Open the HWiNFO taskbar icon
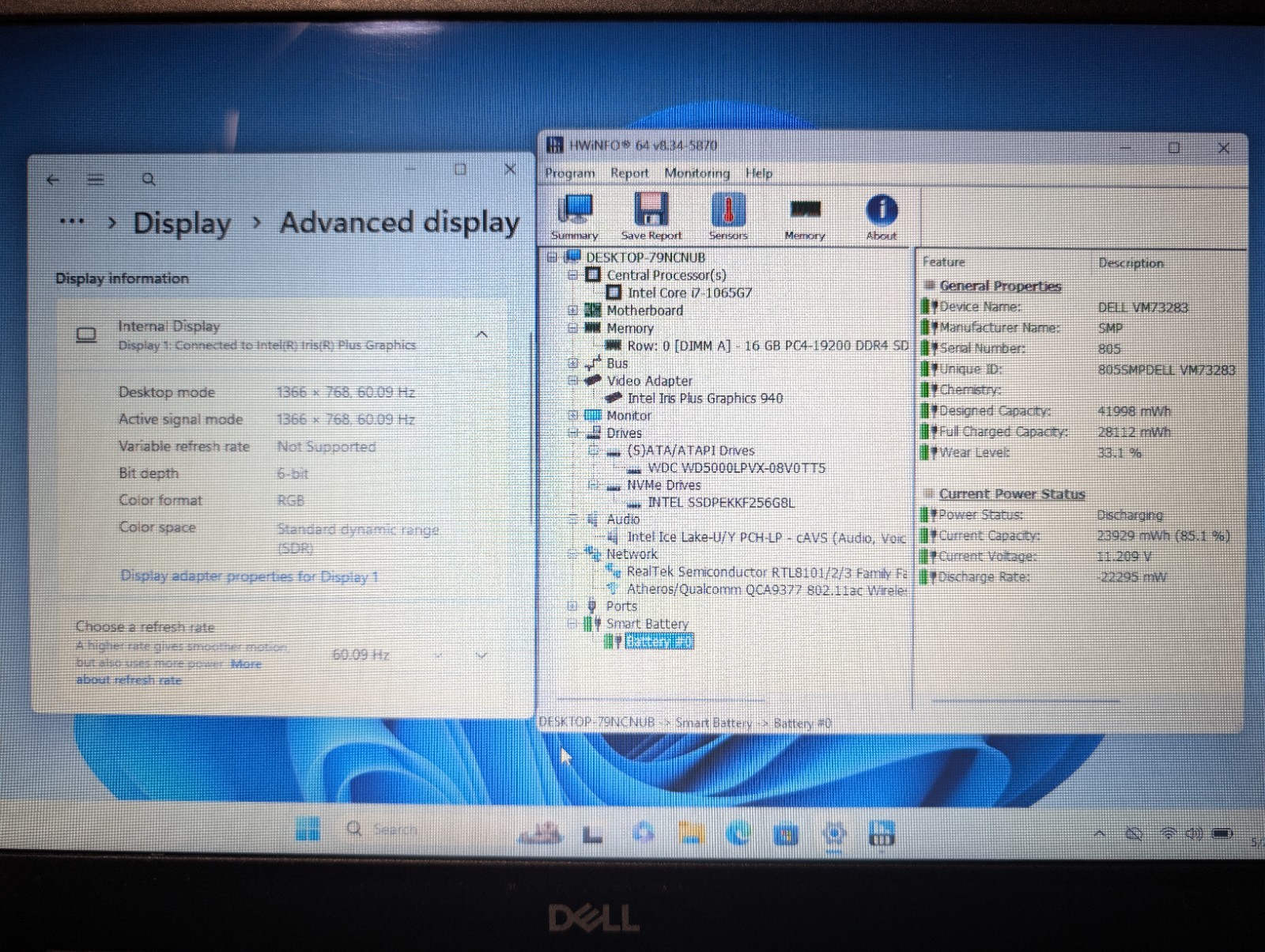 coord(882,833)
